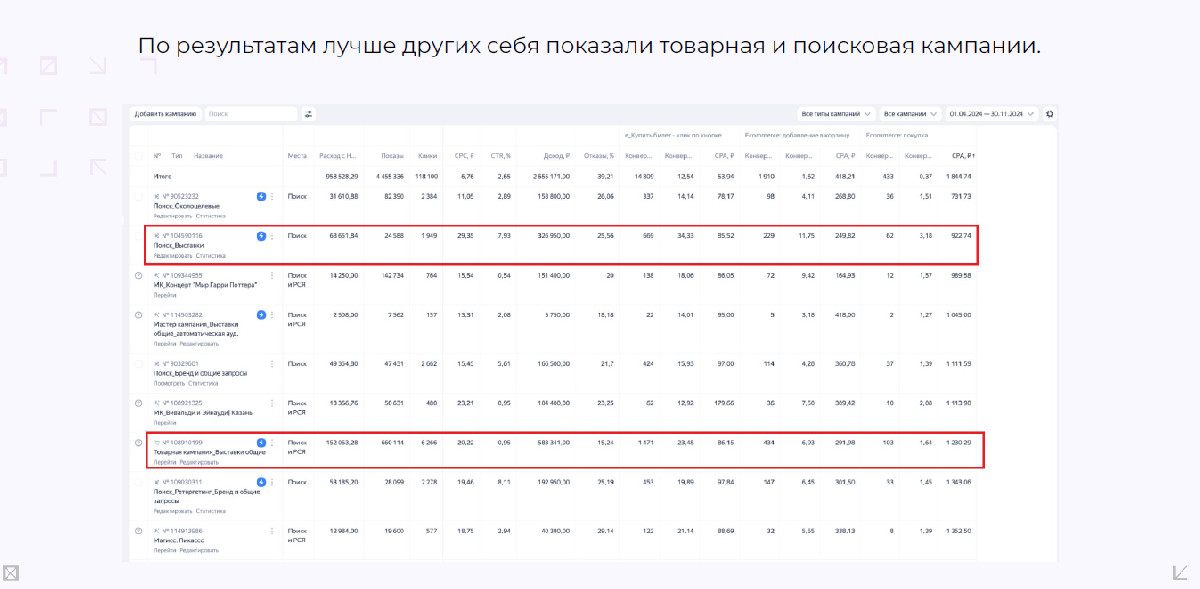Image resolution: width=1200 pixels, height=589 pixels.
Task: Toggle the select-all checkbox in table header
Action: pos(138,156)
